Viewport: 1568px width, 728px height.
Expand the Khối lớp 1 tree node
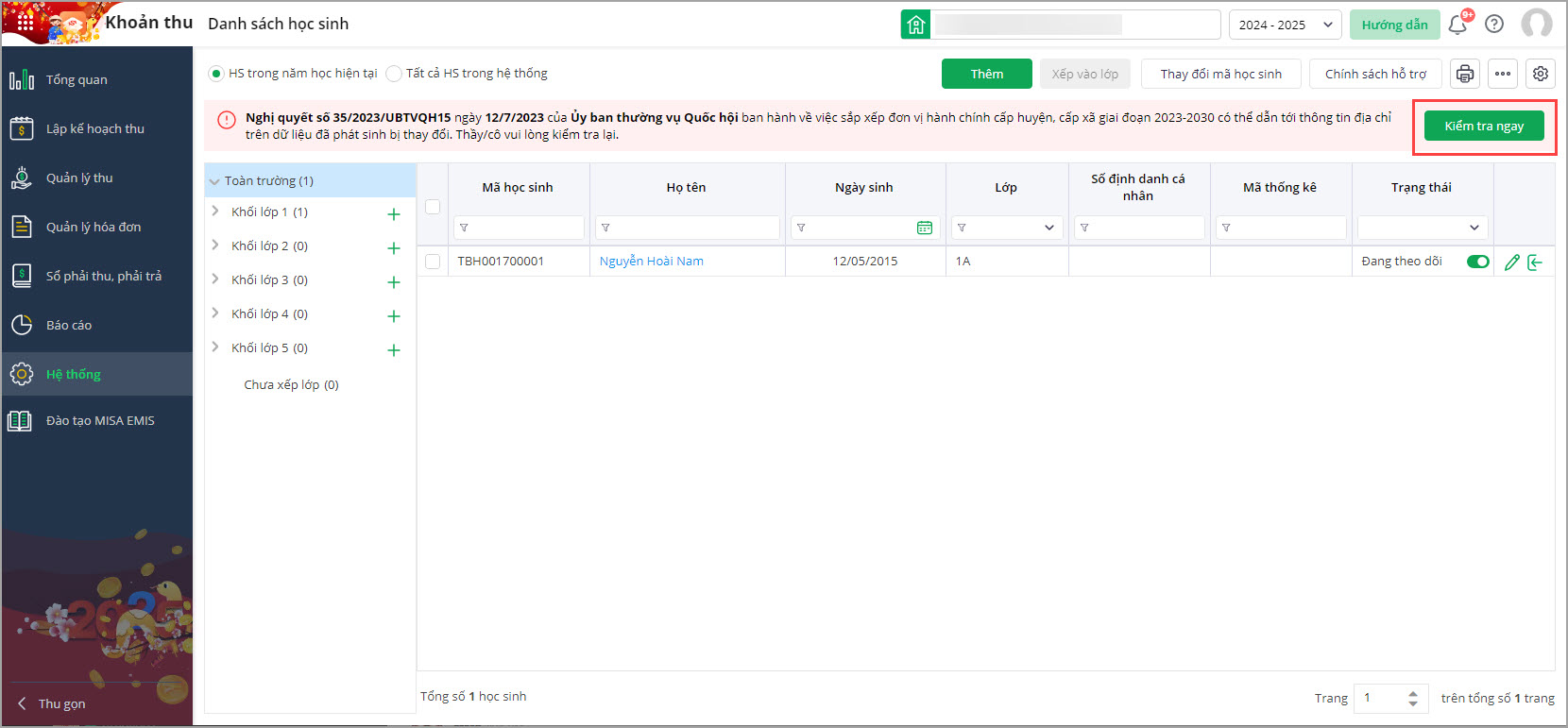[215, 212]
